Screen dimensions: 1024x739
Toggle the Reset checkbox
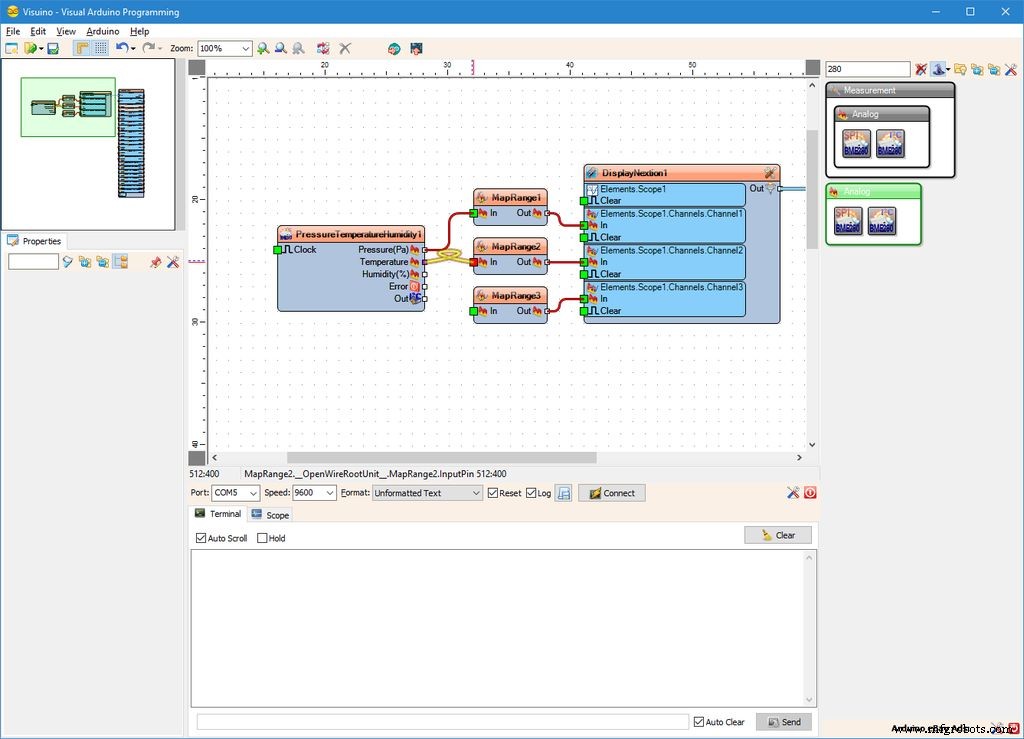[493, 493]
